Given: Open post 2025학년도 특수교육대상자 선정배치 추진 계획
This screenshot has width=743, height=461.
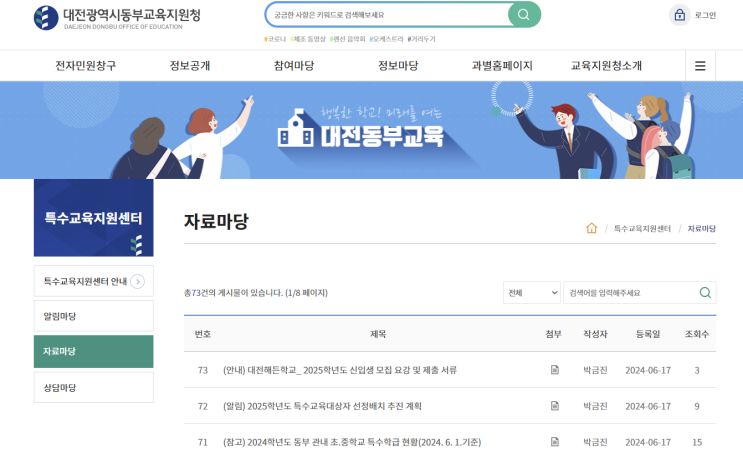Looking at the screenshot, I should click(x=322, y=406).
